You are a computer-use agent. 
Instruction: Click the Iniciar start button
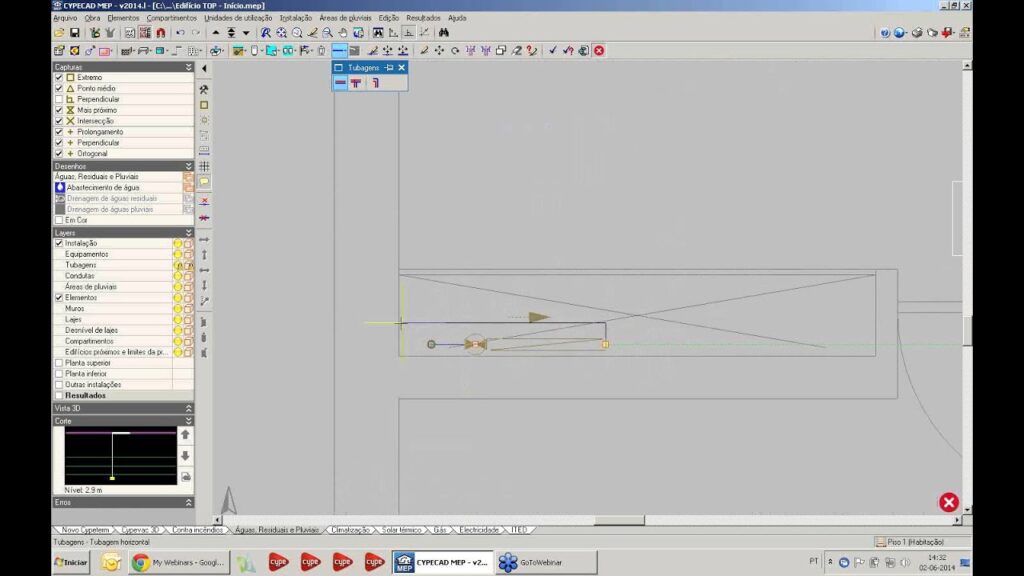click(71, 562)
